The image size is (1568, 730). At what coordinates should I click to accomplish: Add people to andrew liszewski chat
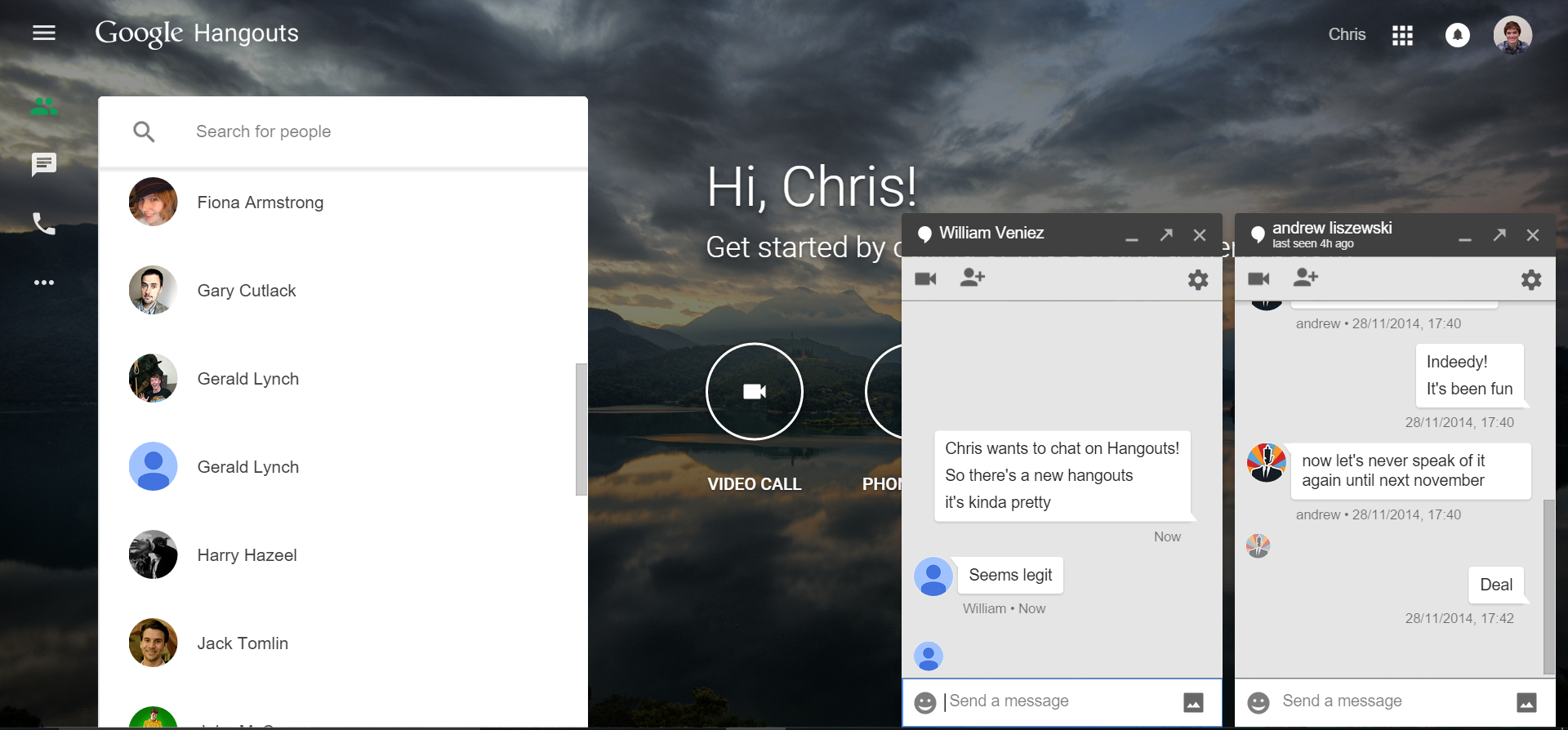(x=1306, y=278)
